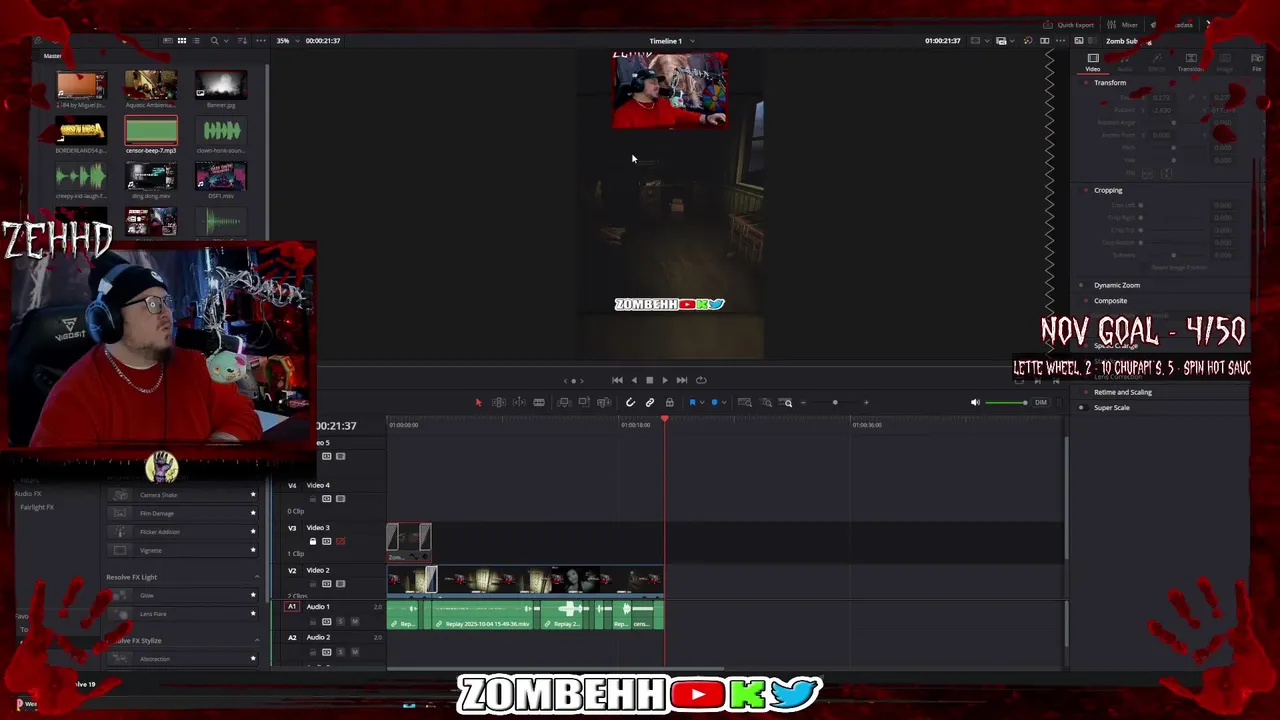
Task: Open media pool search icon
Action: coord(214,41)
